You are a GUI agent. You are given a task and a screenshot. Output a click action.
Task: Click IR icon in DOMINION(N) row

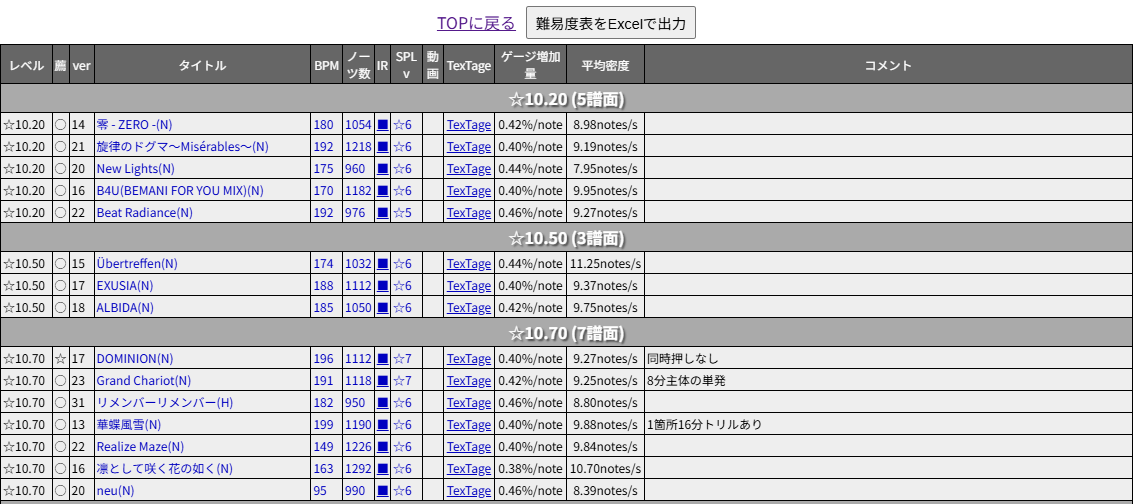(383, 358)
